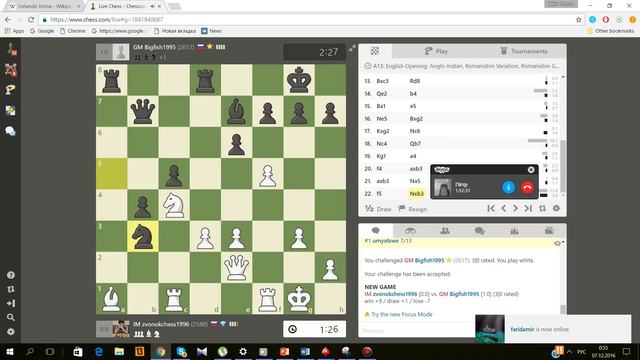This screenshot has height=360, width=640.
Task: Step forward one move
Action: tap(516, 209)
